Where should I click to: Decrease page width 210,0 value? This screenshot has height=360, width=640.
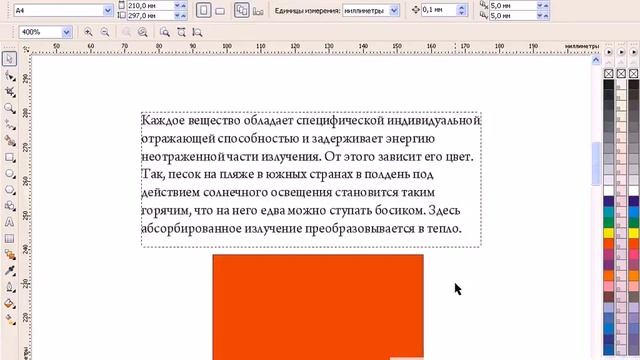[x=177, y=5]
